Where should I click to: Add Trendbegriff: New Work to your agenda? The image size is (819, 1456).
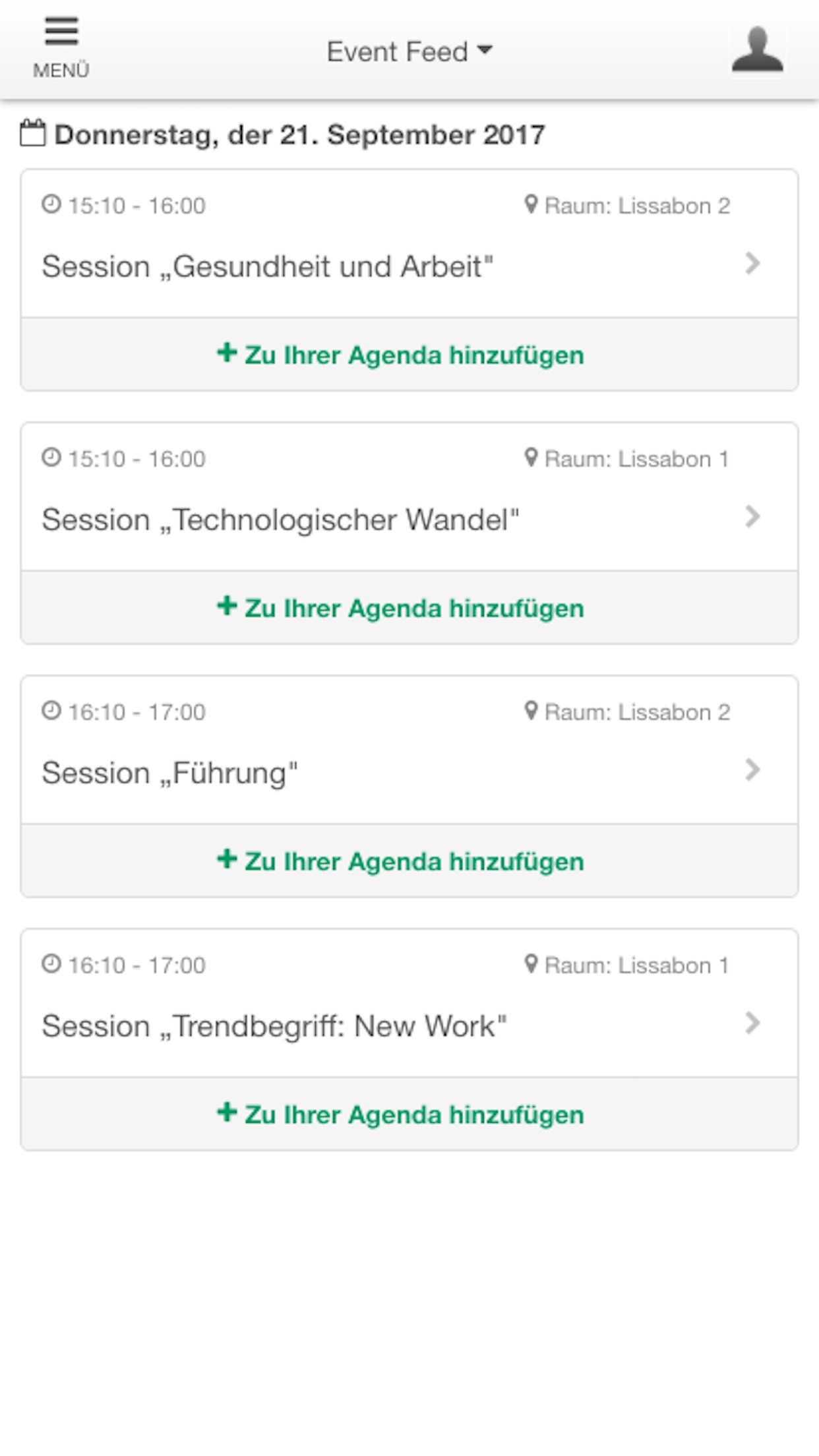pyautogui.click(x=409, y=1114)
